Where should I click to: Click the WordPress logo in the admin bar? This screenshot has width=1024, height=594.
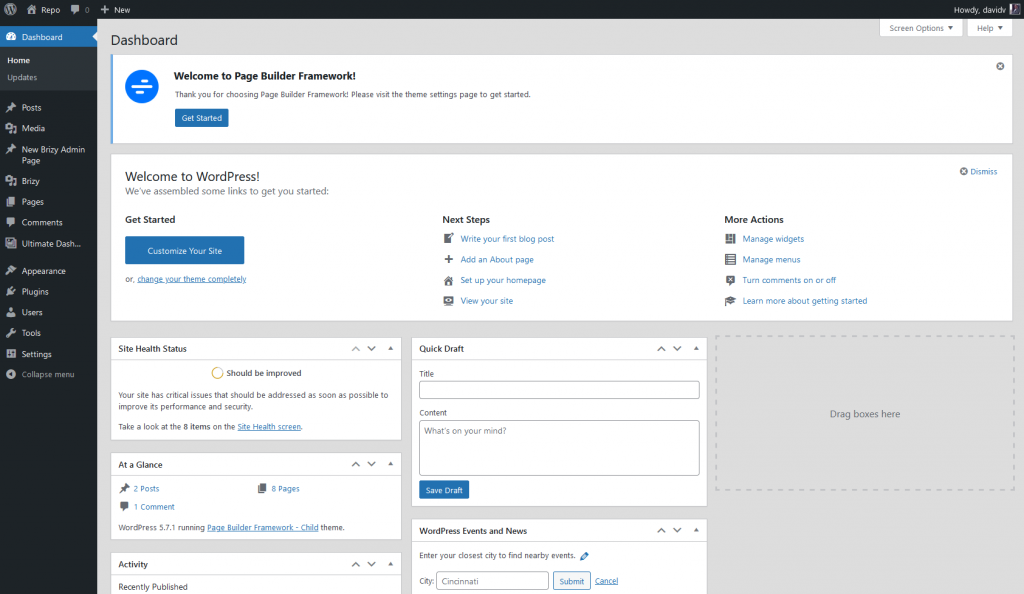click(x=11, y=9)
